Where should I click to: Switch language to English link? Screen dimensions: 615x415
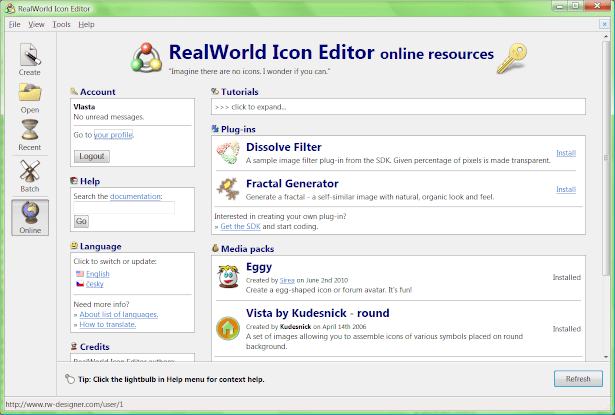[98, 274]
